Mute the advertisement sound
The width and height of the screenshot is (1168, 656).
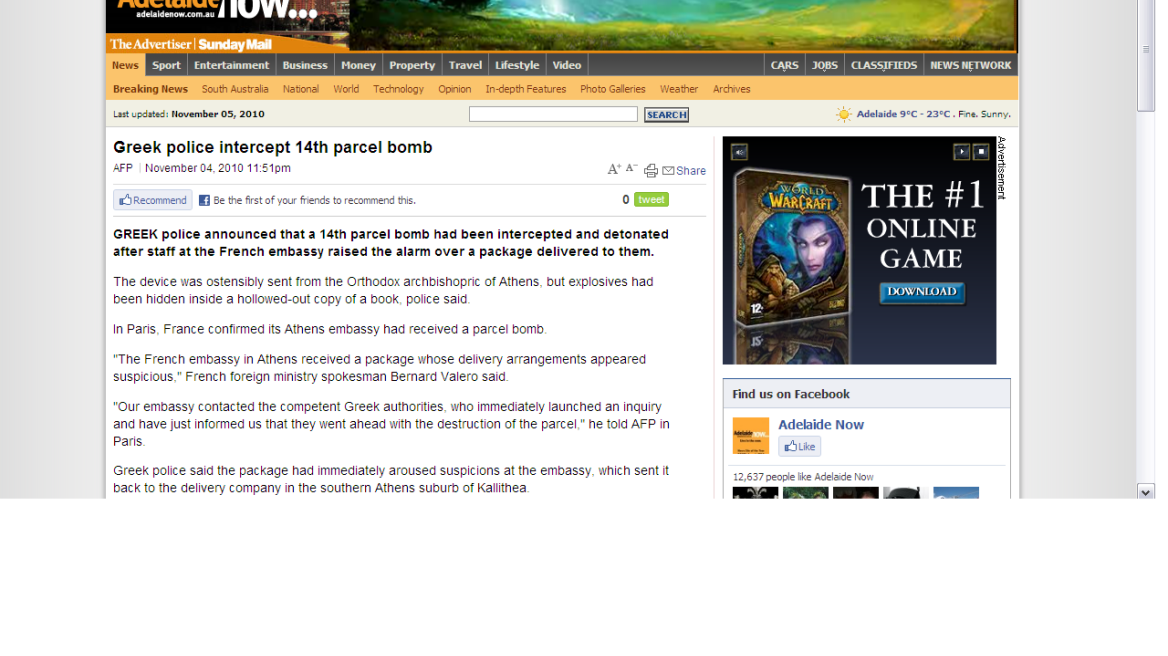(x=739, y=152)
